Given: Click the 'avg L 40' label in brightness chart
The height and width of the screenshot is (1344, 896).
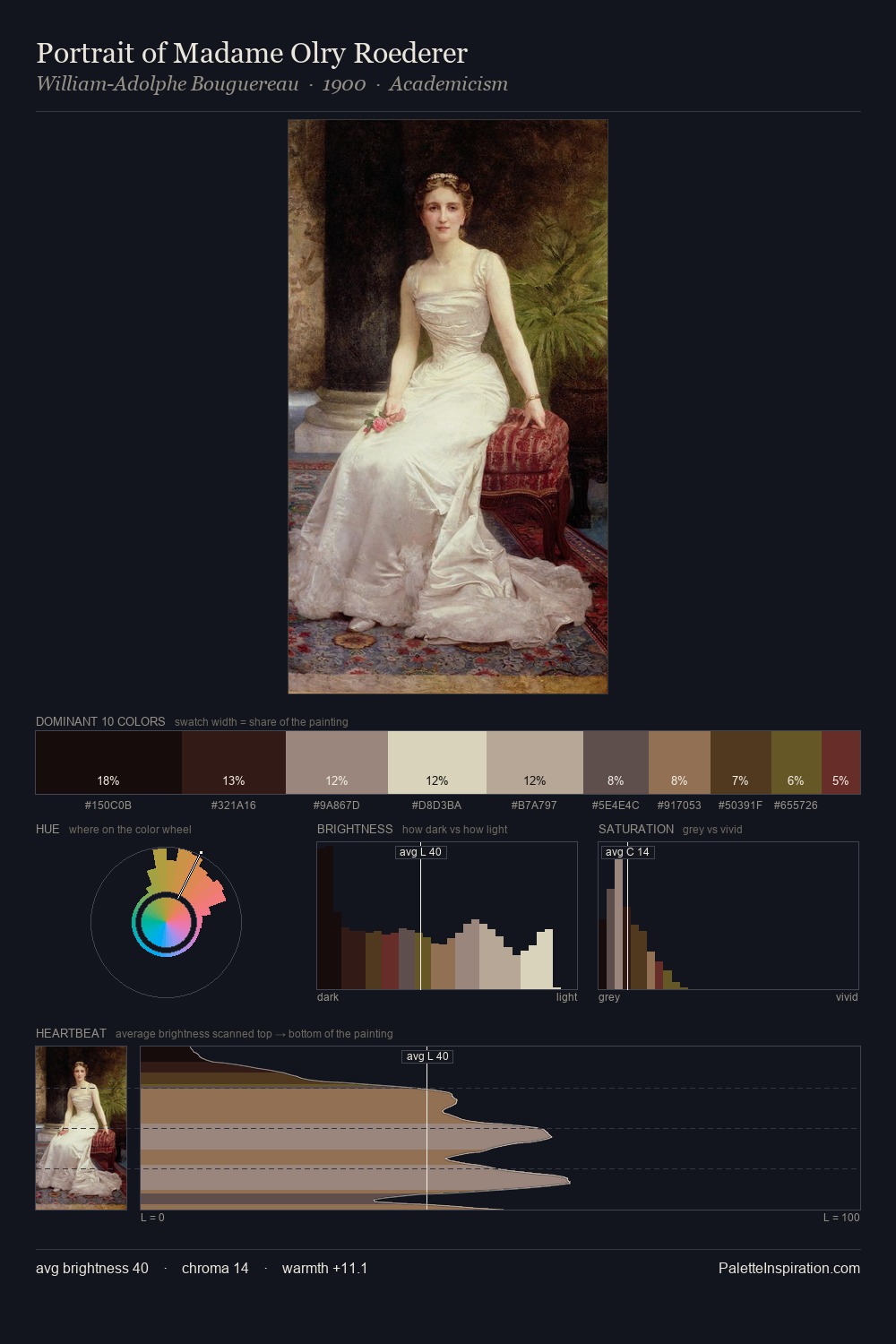Looking at the screenshot, I should click(x=421, y=852).
